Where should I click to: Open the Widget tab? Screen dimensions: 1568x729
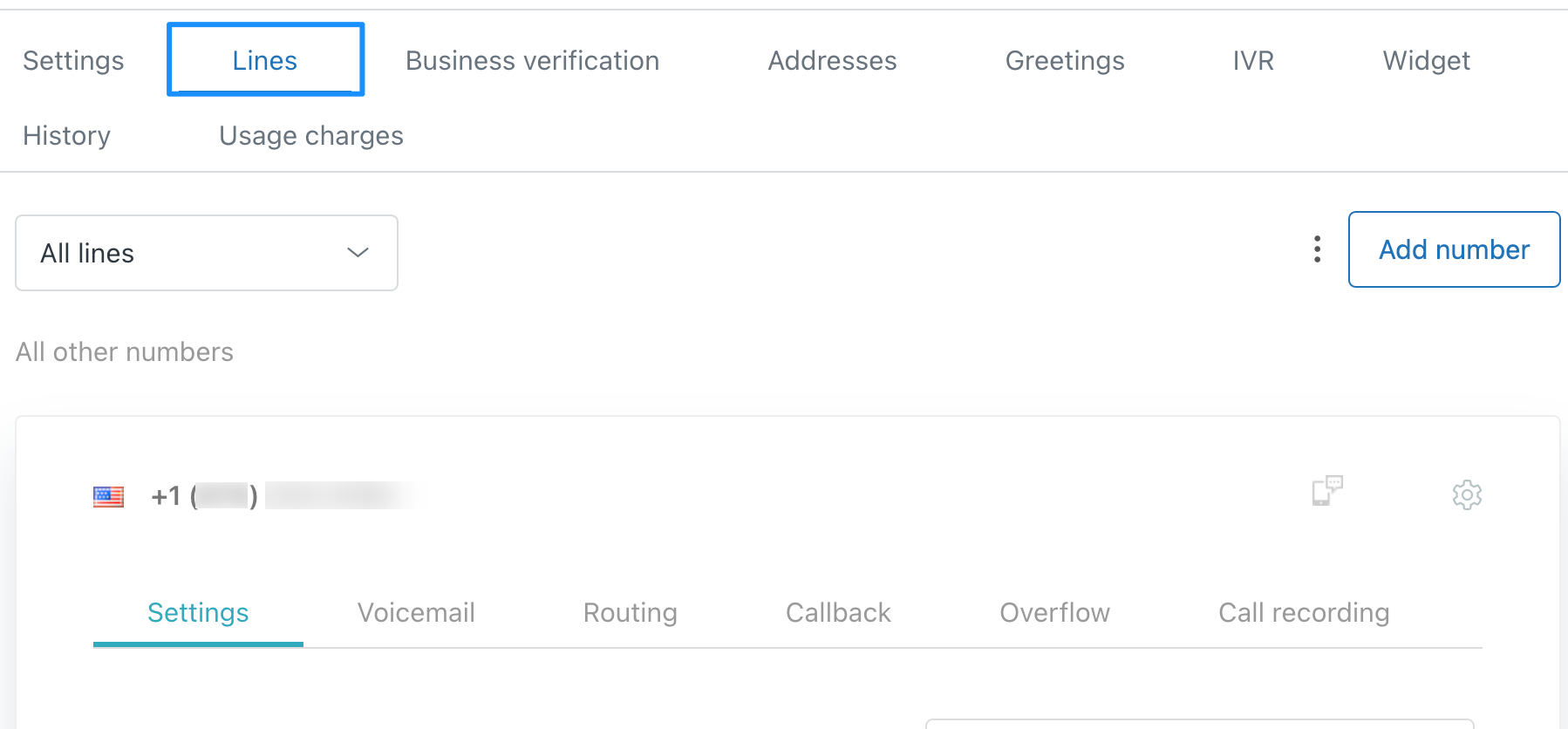pyautogui.click(x=1426, y=60)
